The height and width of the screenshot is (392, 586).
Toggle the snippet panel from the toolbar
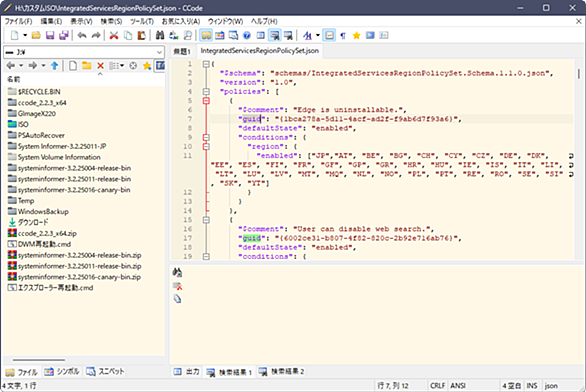[234, 36]
